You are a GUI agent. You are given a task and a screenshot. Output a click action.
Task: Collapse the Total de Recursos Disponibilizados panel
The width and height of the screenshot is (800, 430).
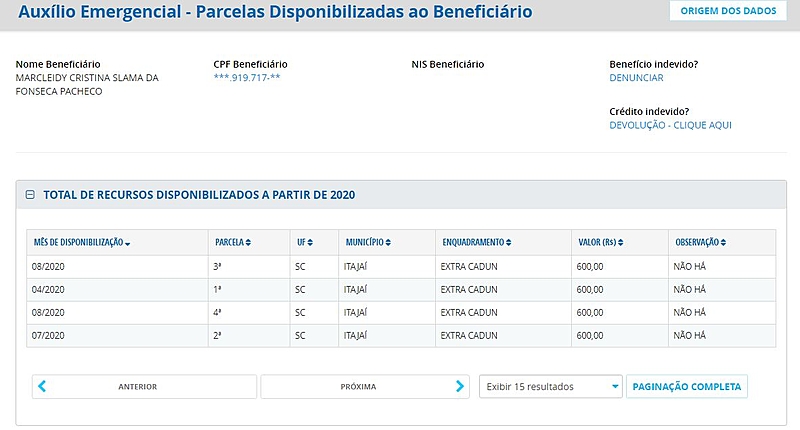coord(30,195)
